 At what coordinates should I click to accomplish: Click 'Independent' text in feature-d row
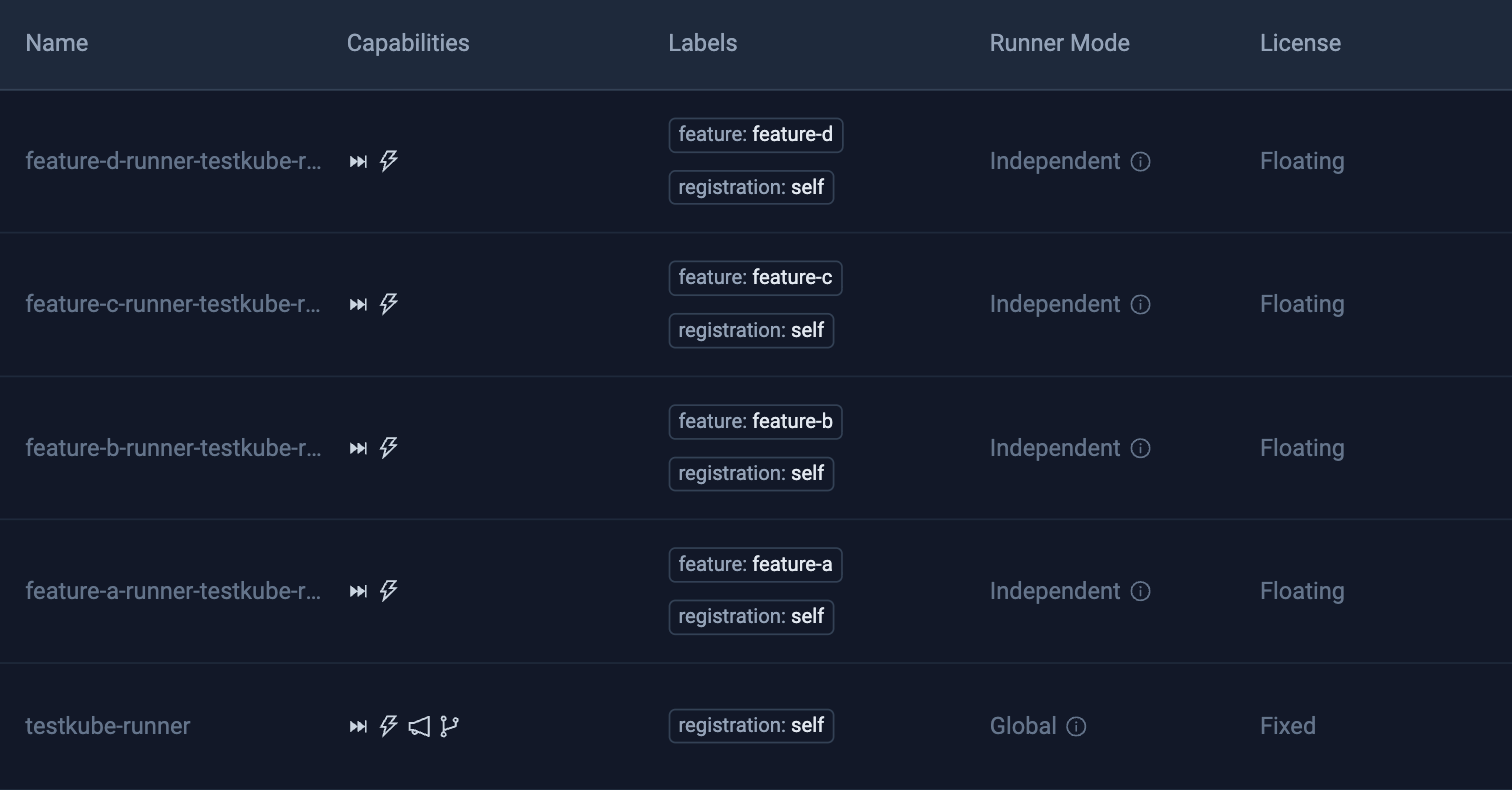1055,161
